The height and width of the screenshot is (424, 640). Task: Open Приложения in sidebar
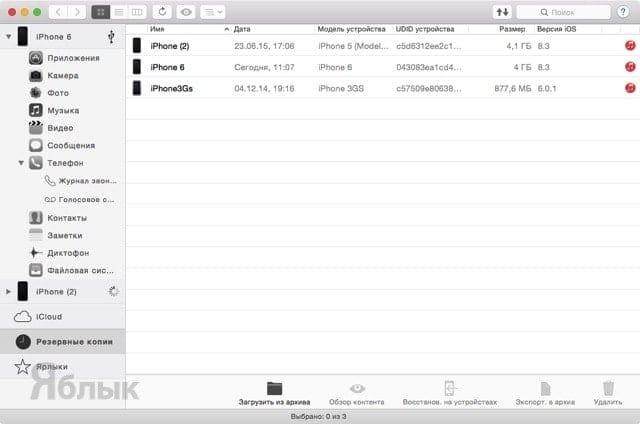click(73, 58)
